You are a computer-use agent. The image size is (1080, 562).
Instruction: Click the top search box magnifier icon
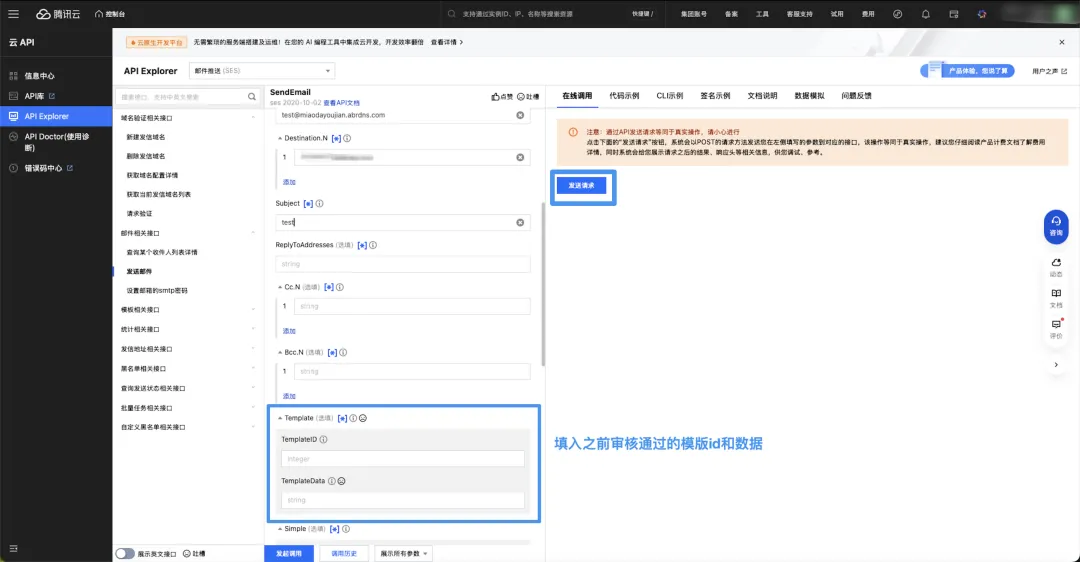[452, 14]
